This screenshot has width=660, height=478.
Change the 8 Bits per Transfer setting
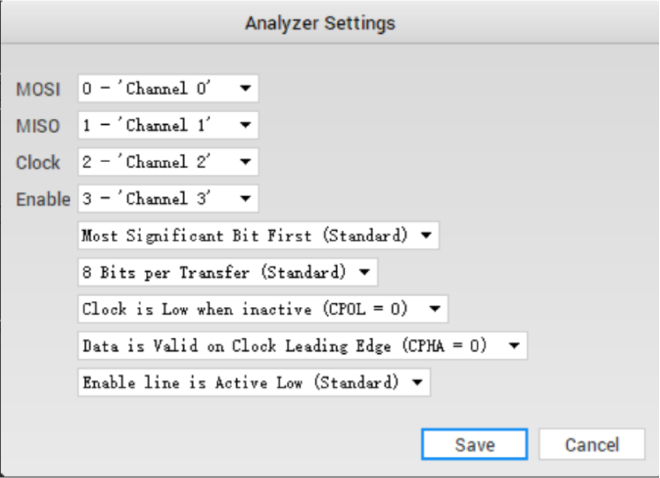pos(227,271)
